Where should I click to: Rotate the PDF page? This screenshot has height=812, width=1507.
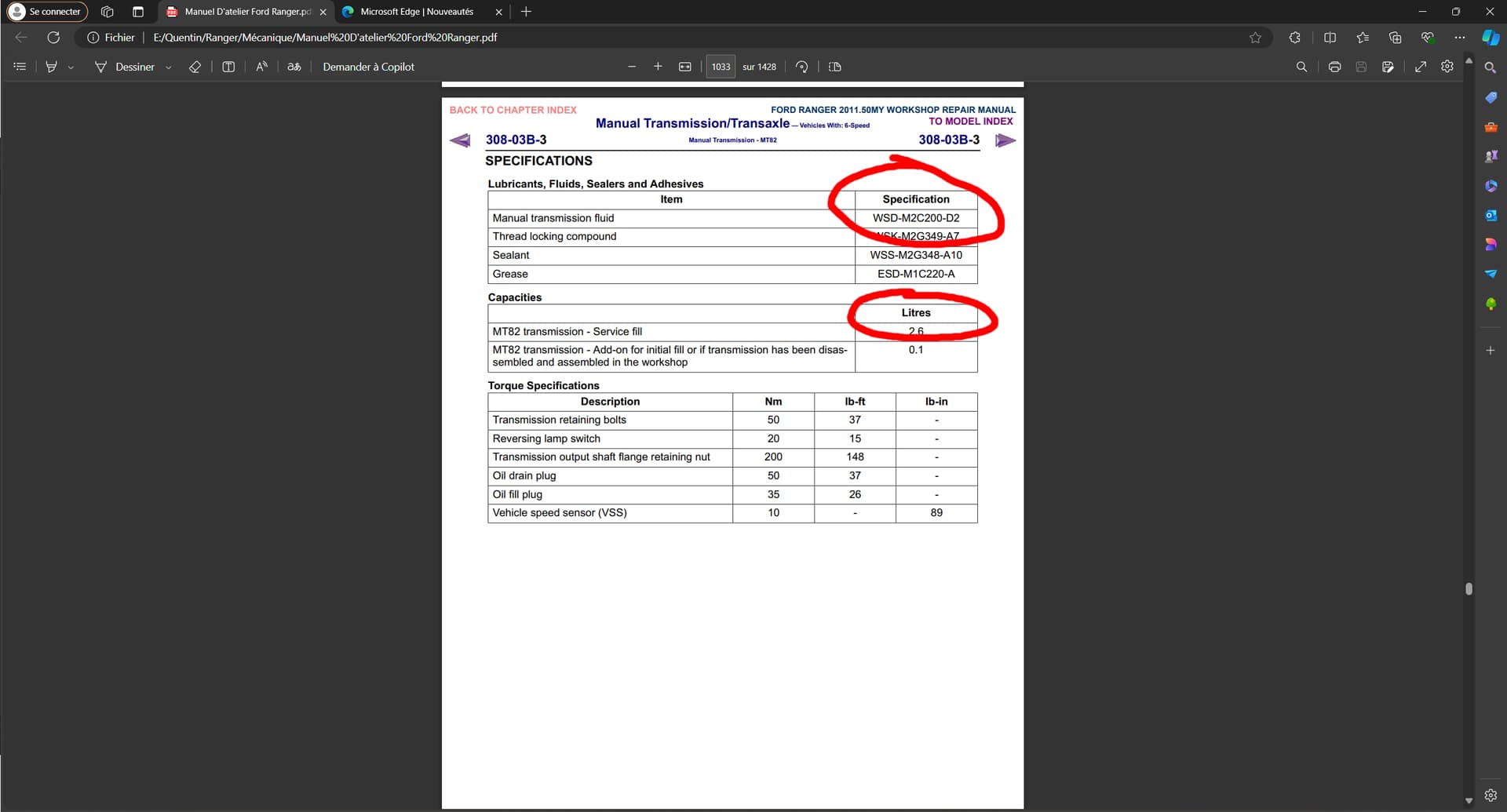coord(801,67)
